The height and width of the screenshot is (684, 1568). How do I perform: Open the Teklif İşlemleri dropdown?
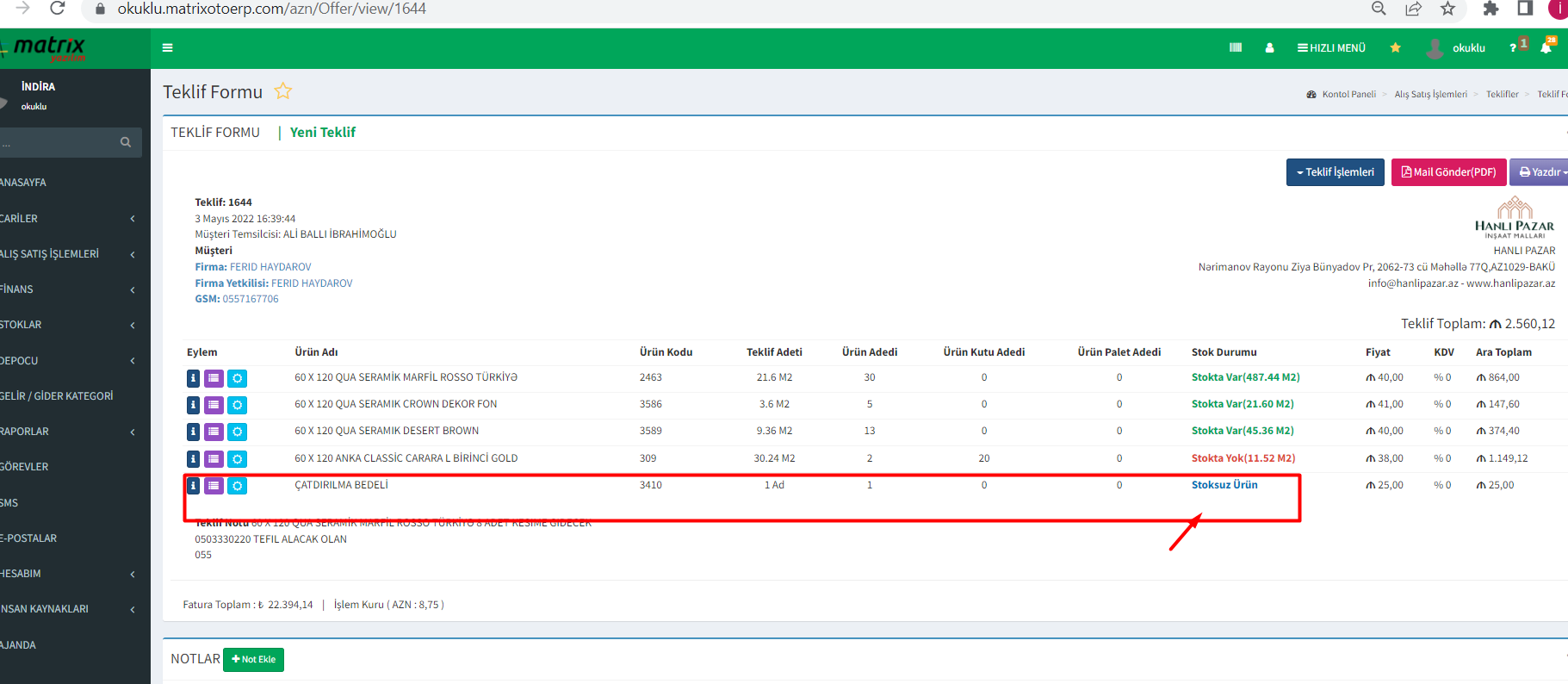click(1335, 172)
